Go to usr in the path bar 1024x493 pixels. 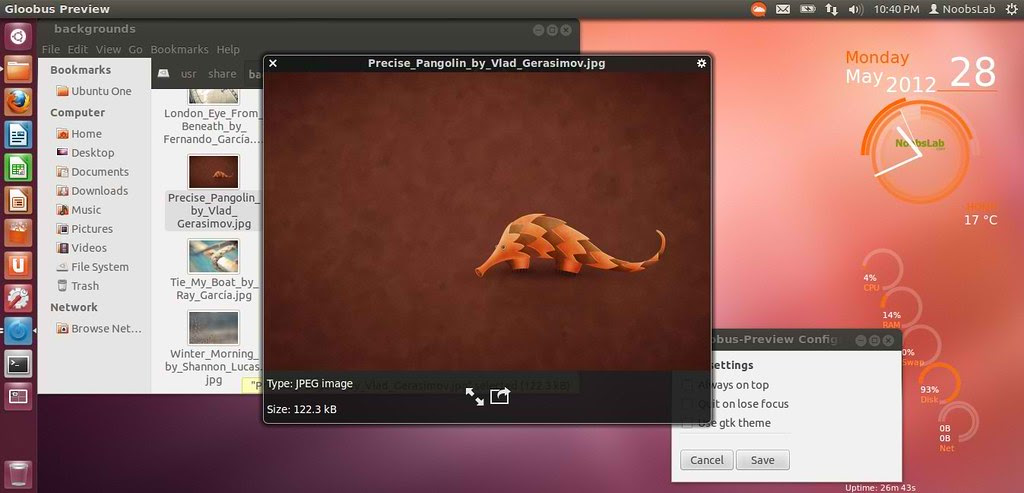click(189, 74)
